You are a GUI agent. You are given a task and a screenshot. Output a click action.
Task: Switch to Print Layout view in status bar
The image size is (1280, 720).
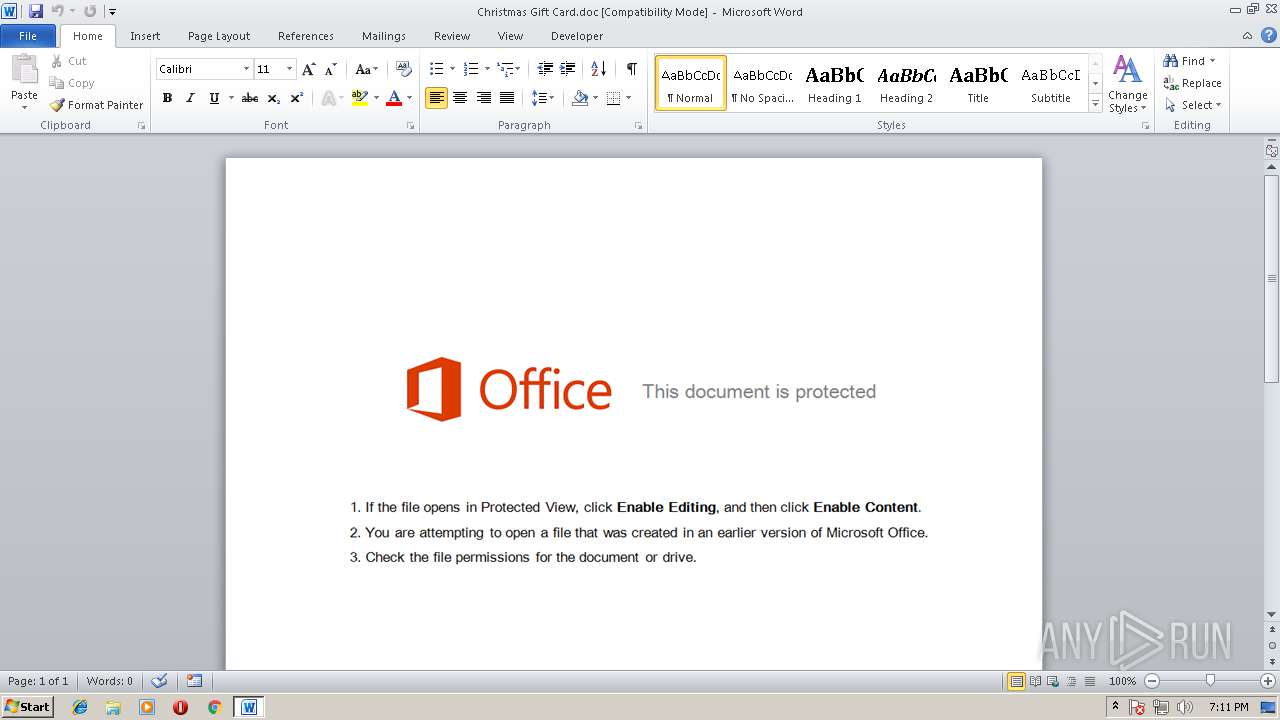[x=1016, y=681]
